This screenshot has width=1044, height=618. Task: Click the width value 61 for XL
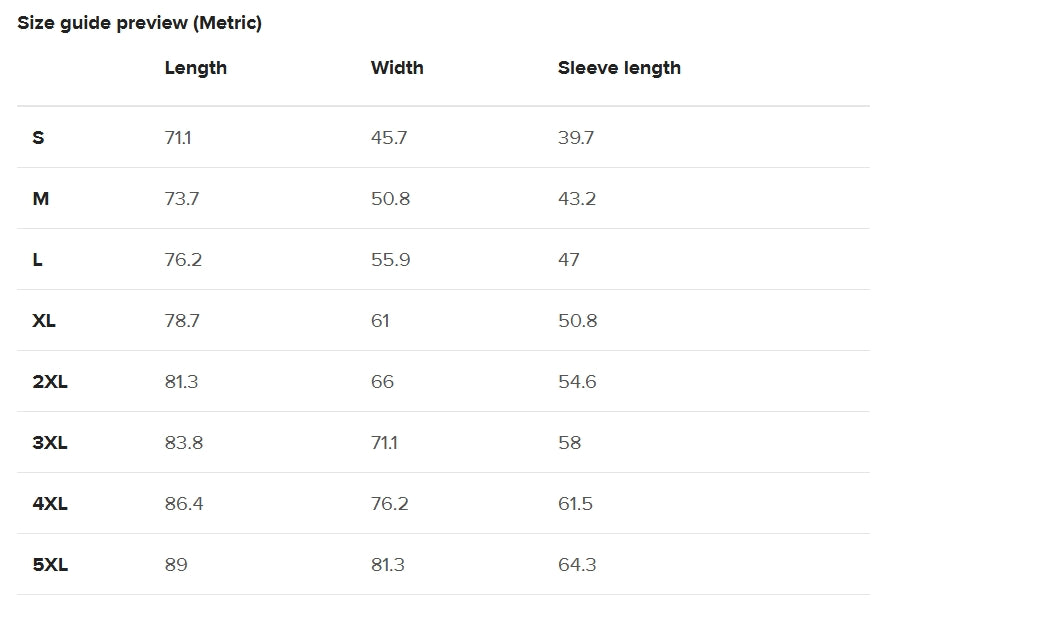pyautogui.click(x=380, y=321)
